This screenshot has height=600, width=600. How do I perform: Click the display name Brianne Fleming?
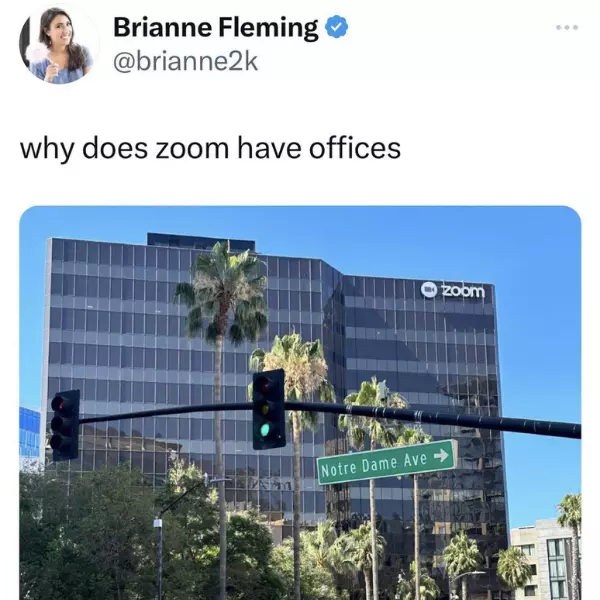click(215, 28)
